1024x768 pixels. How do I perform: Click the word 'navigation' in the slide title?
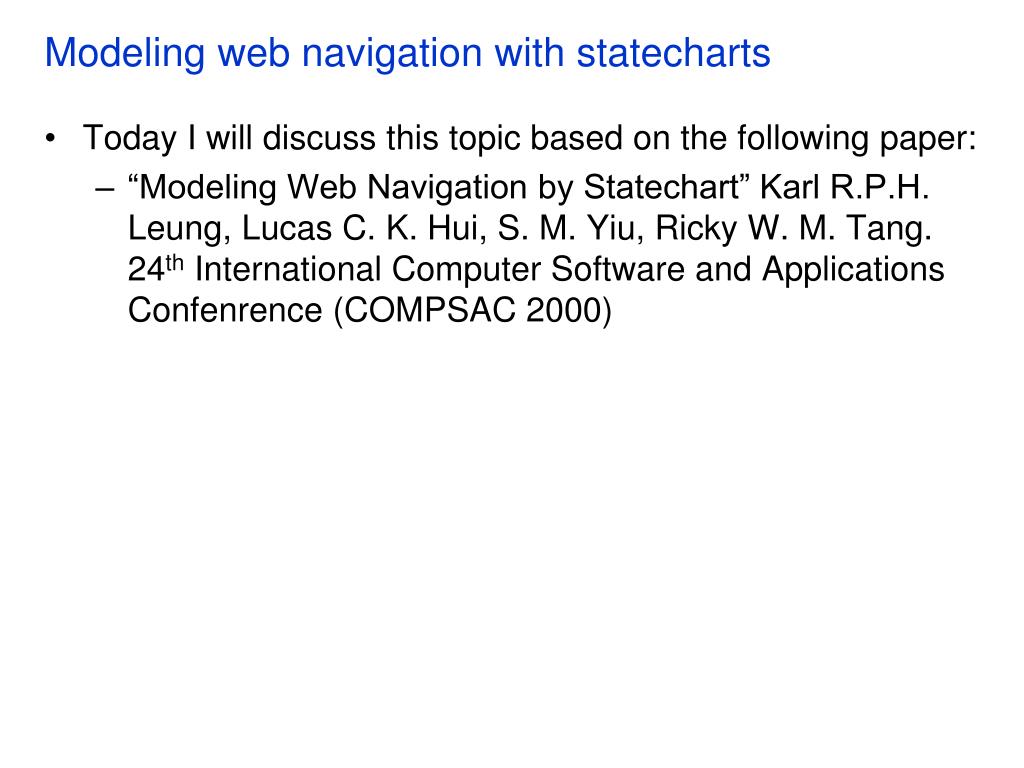391,55
